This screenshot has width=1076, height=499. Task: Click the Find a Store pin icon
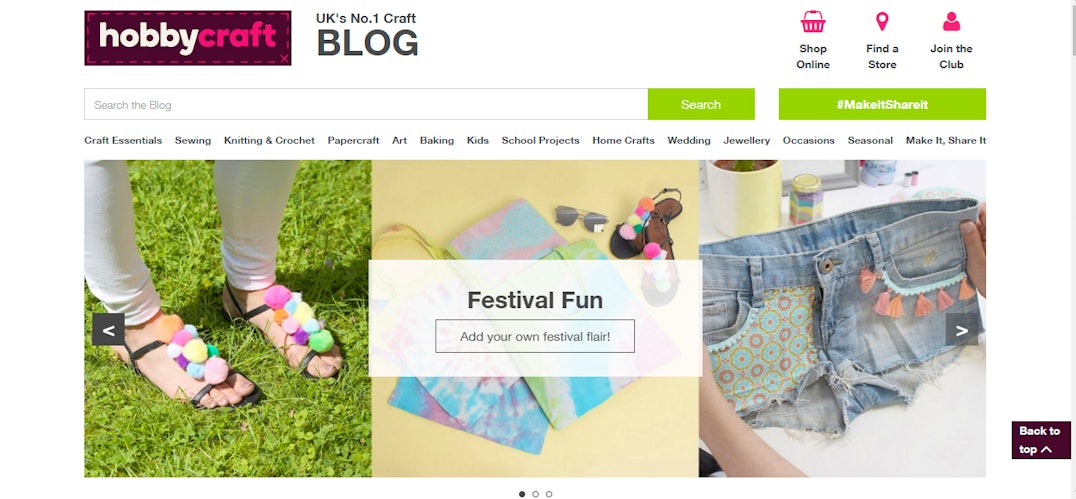click(x=882, y=21)
